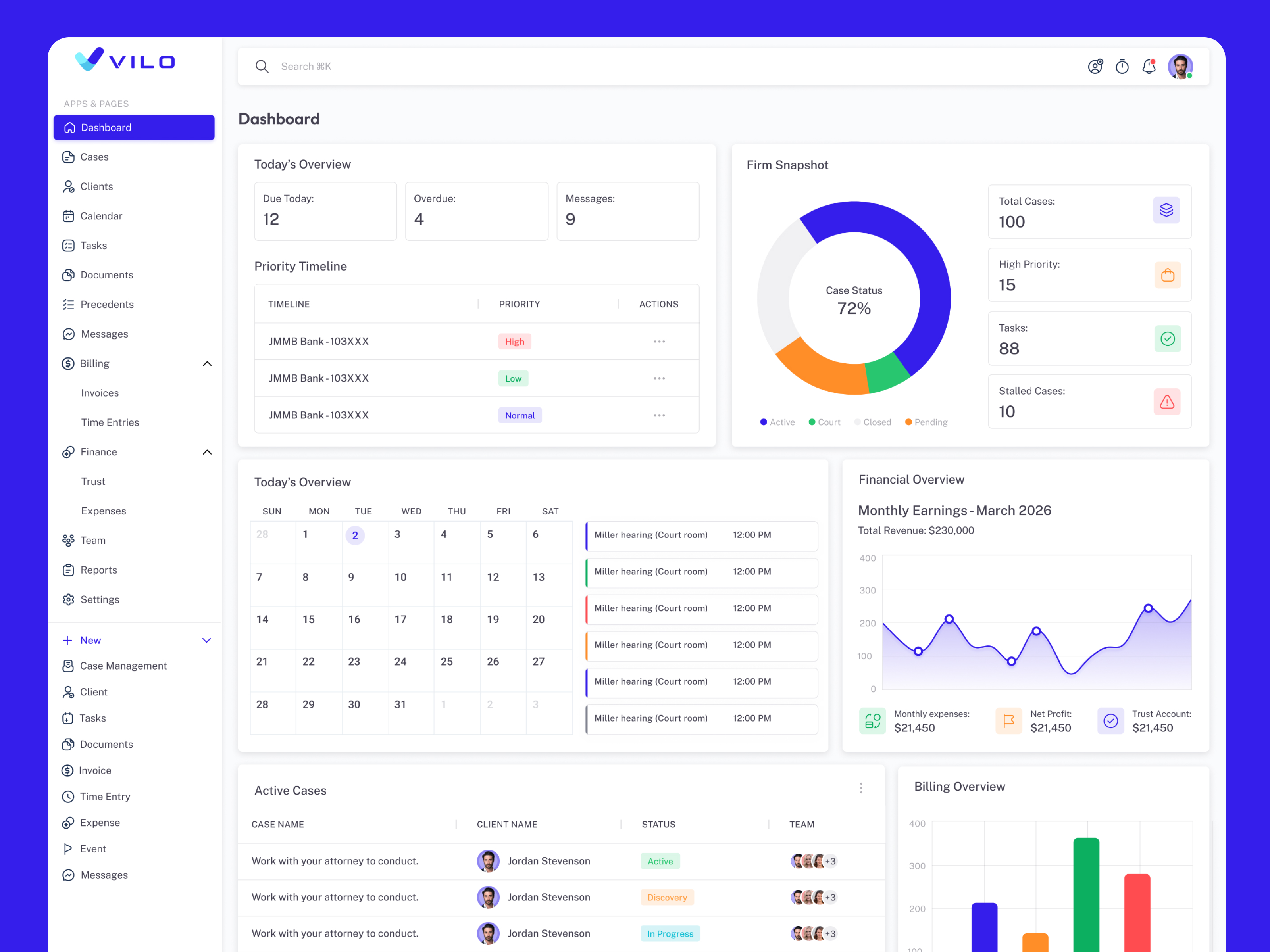Click the Due Today card
This screenshot has width=1270, height=952.
(325, 211)
